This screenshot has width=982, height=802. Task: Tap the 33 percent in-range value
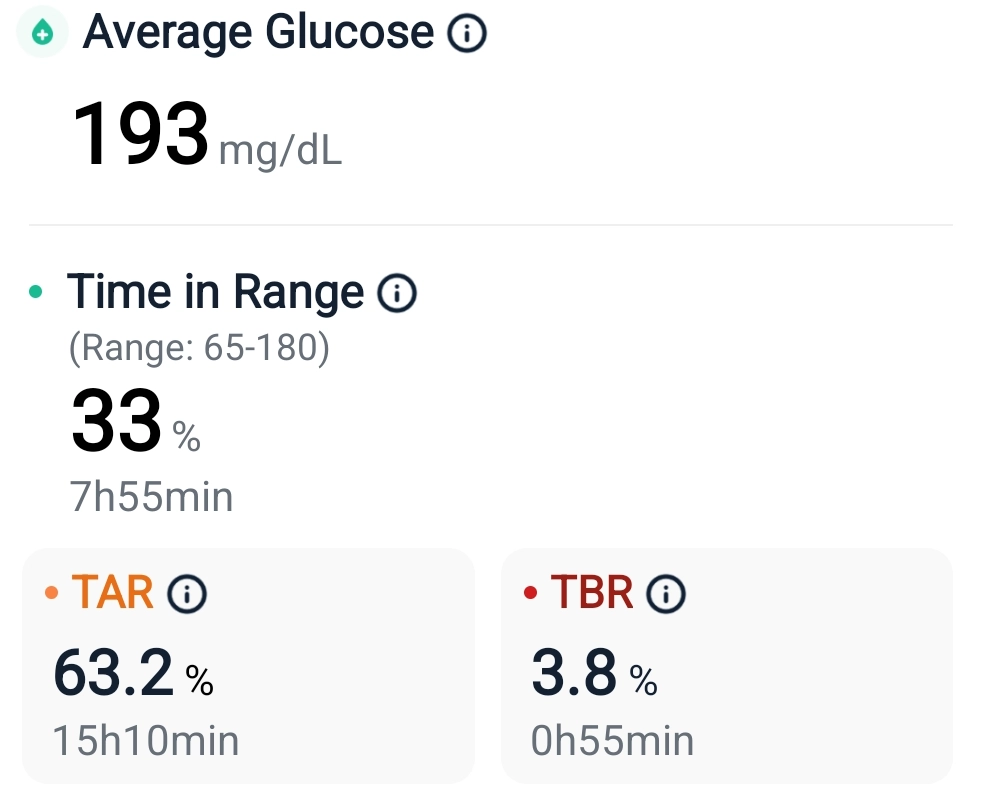pyautogui.click(x=116, y=421)
